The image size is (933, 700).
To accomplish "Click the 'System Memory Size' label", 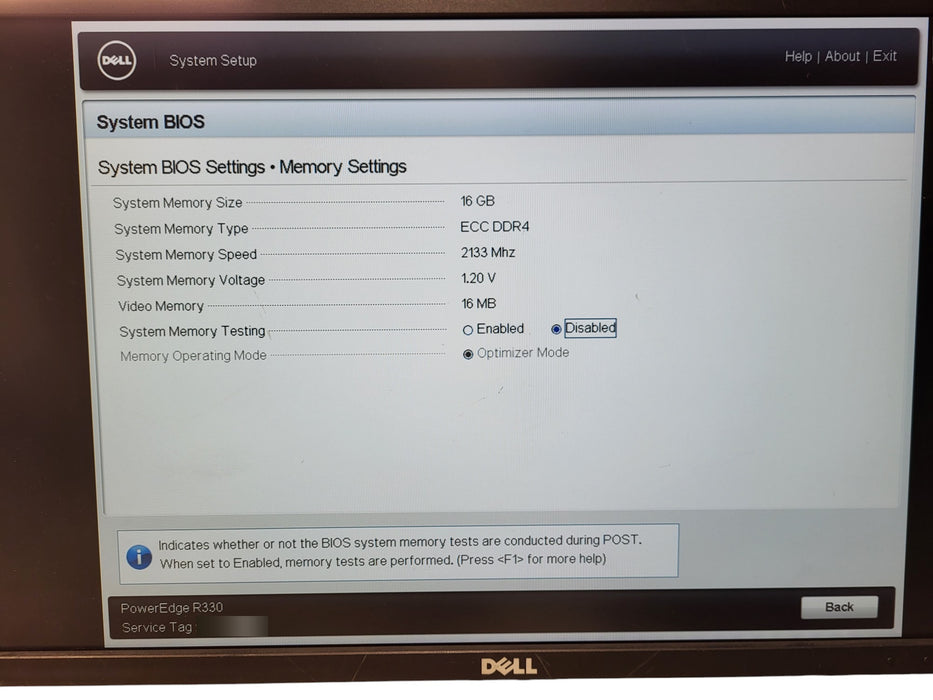I will pyautogui.click(x=177, y=202).
